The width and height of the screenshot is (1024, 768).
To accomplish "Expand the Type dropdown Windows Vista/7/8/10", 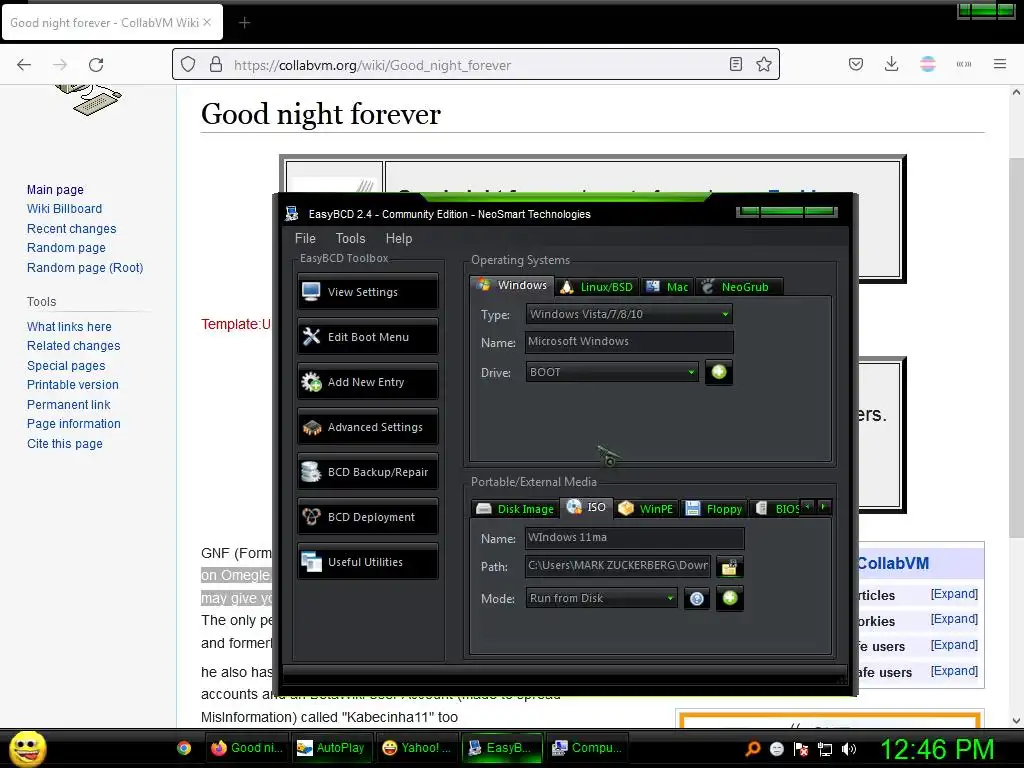I will 629,314.
